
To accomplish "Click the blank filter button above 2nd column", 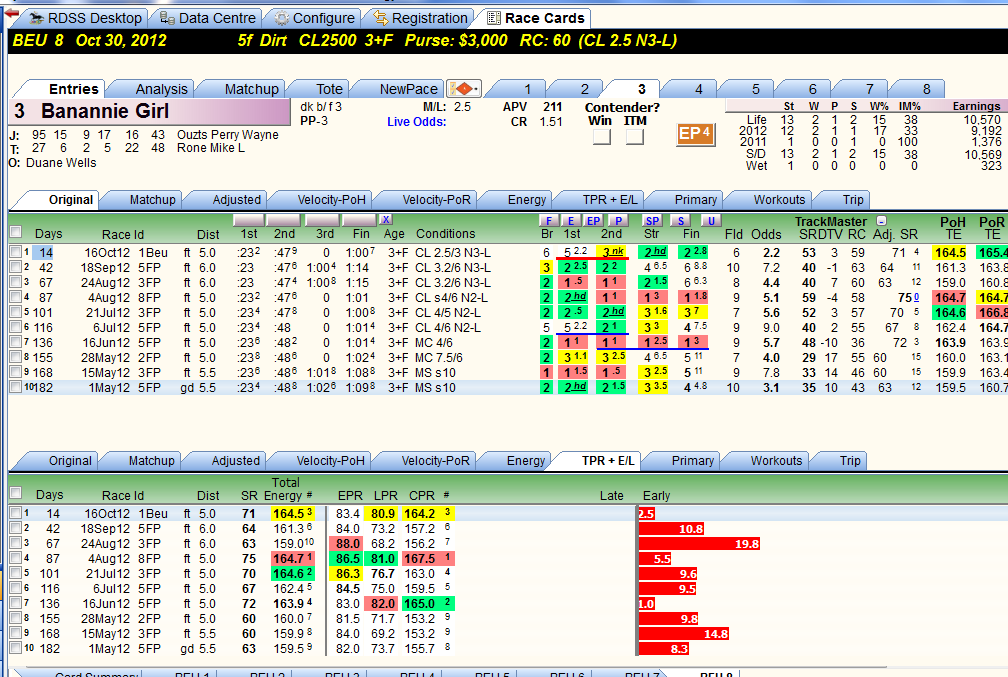I will pyautogui.click(x=284, y=220).
